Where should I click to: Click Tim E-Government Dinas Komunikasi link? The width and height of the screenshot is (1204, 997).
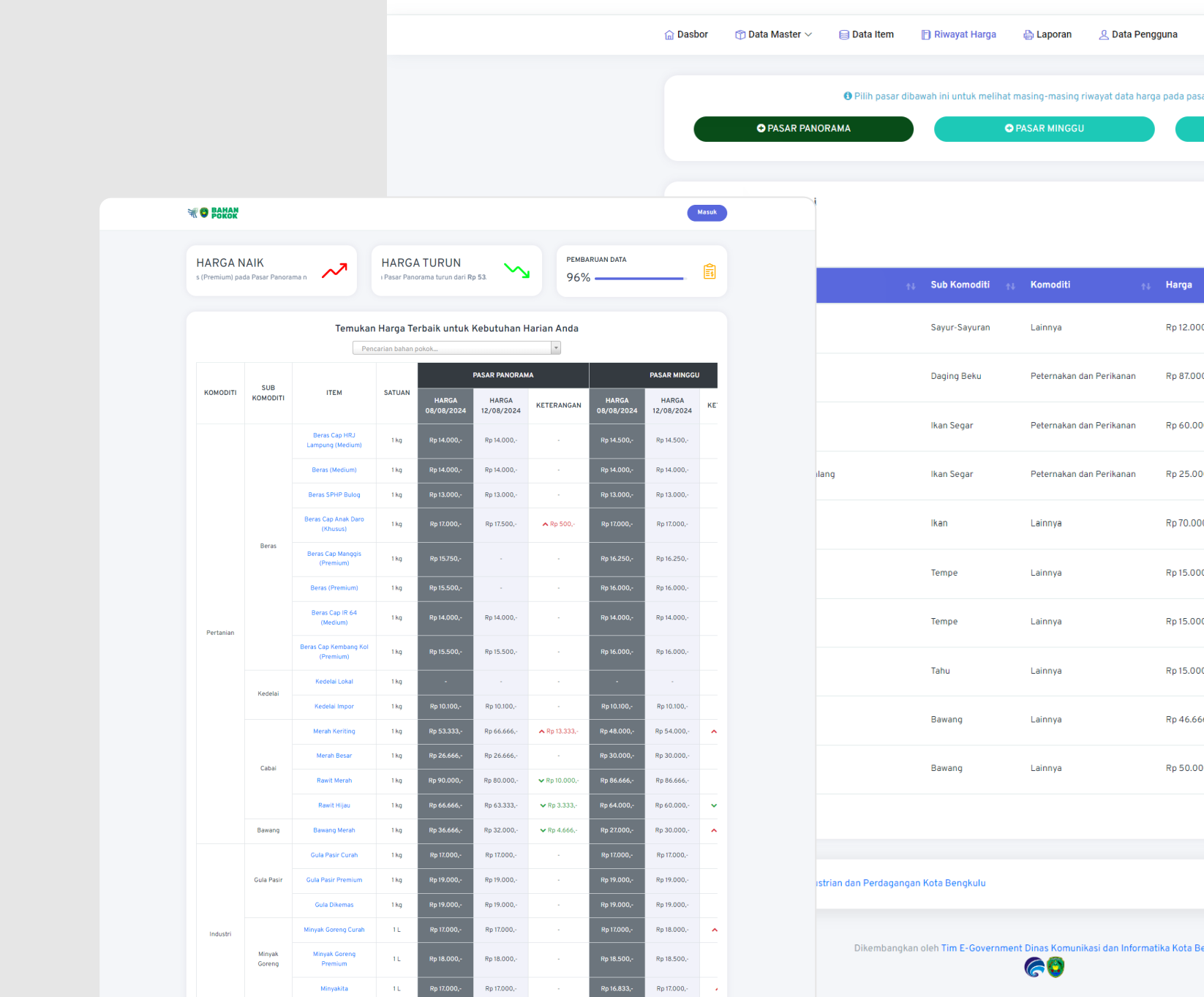click(1072, 948)
